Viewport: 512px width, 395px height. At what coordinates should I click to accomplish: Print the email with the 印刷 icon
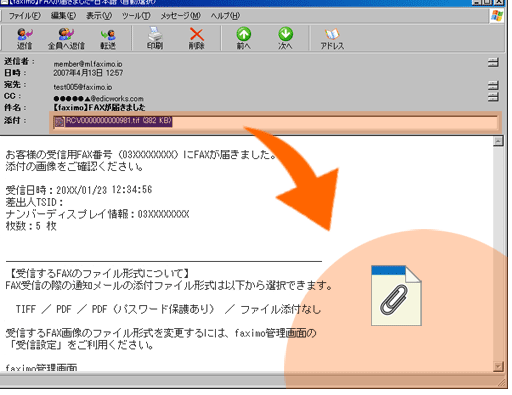pos(155,39)
